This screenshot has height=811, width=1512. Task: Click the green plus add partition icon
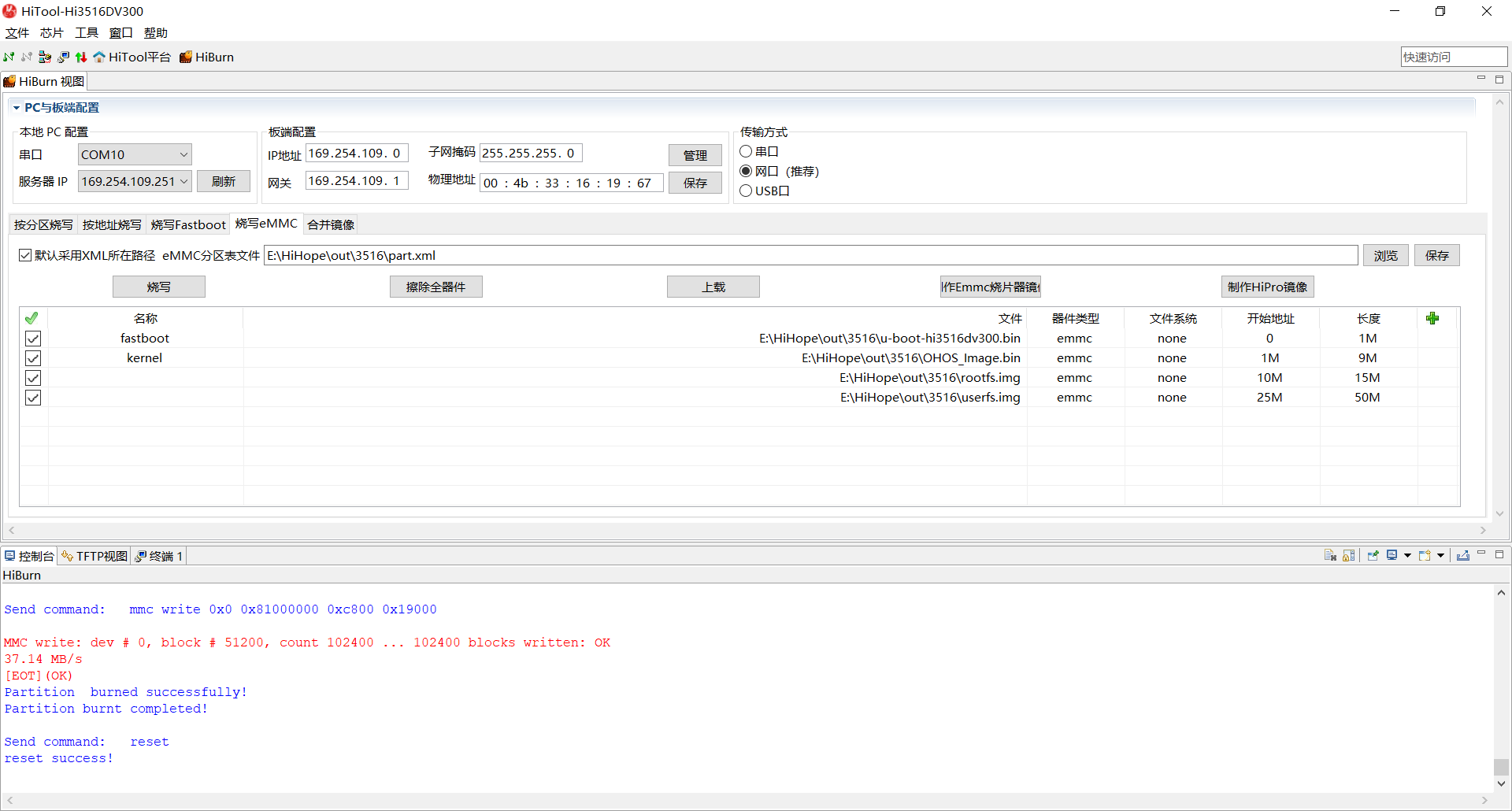coord(1432,318)
